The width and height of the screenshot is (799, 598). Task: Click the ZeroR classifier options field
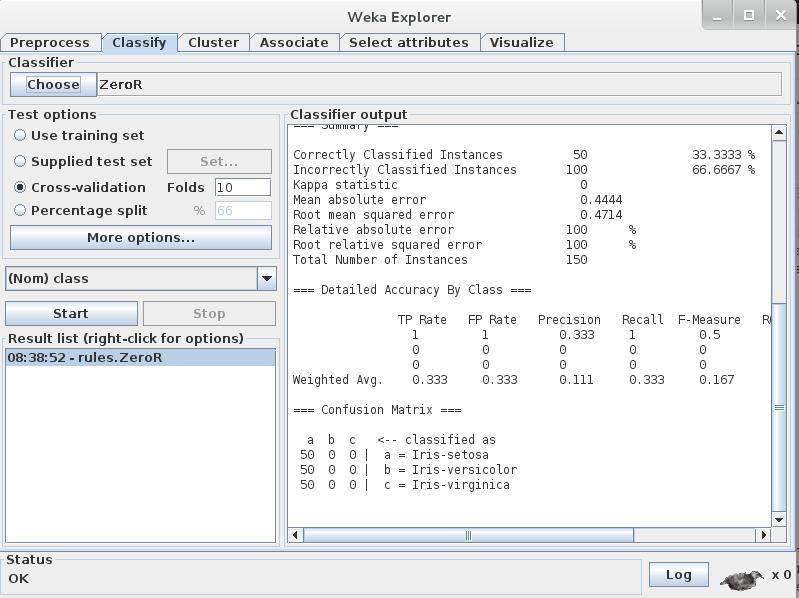click(439, 84)
